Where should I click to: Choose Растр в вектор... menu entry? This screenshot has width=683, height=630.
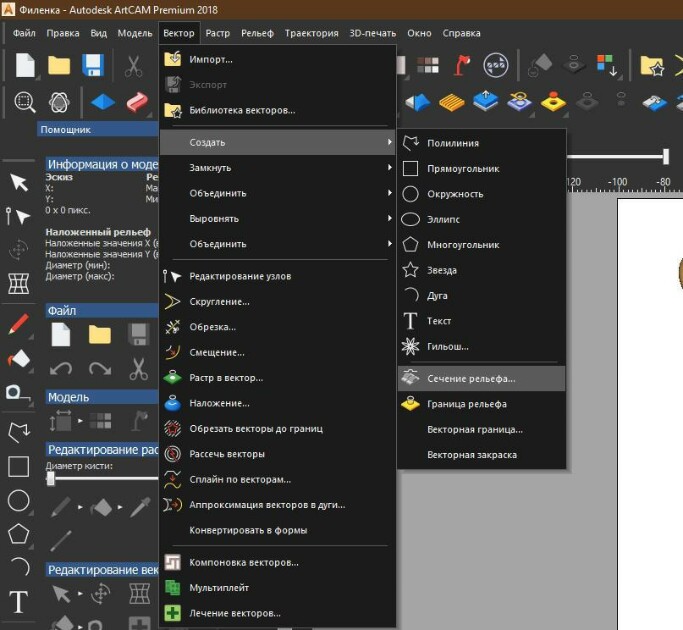(277, 378)
